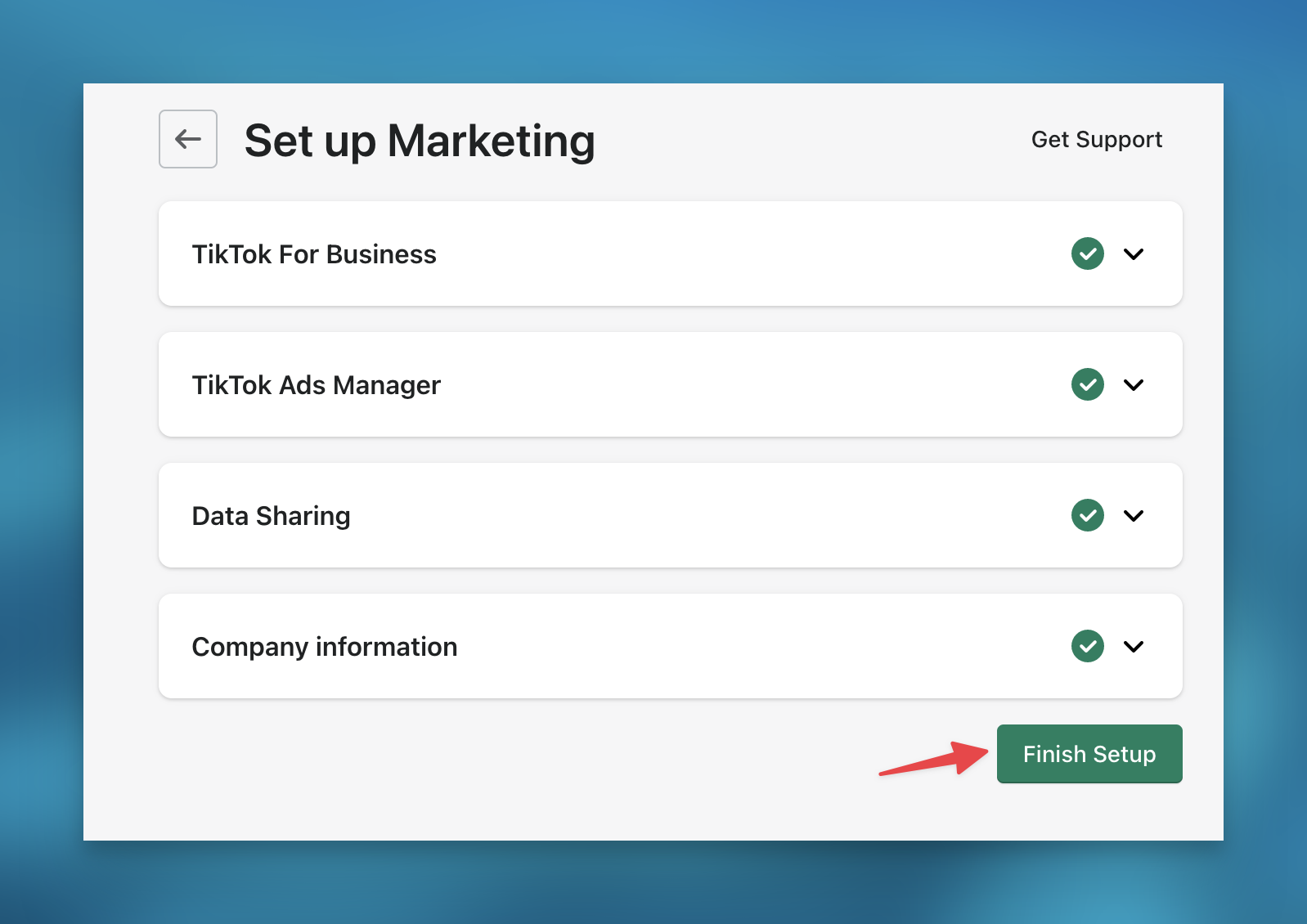Expand the Company information chevron
Screen dimensions: 1307x924
pos(1134,647)
